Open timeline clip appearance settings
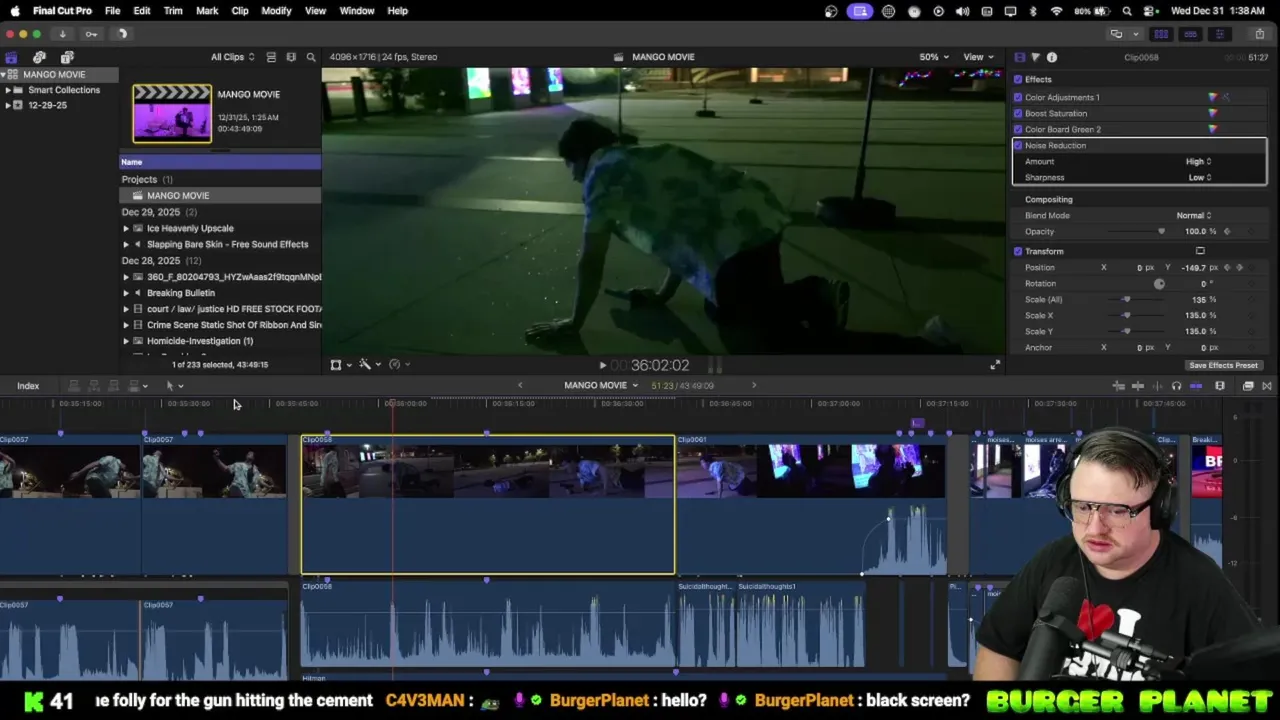Screen dimensions: 1280x720 point(1220,386)
